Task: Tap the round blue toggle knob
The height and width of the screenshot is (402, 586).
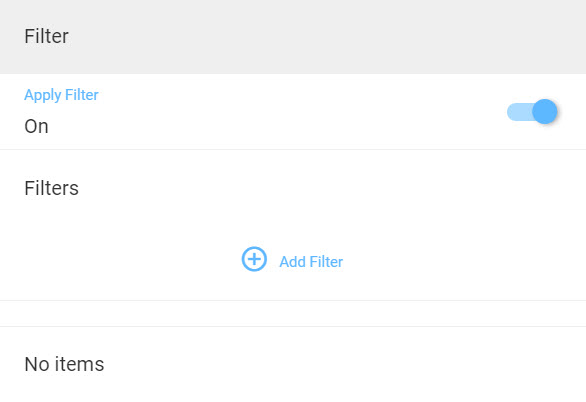Action: point(545,111)
